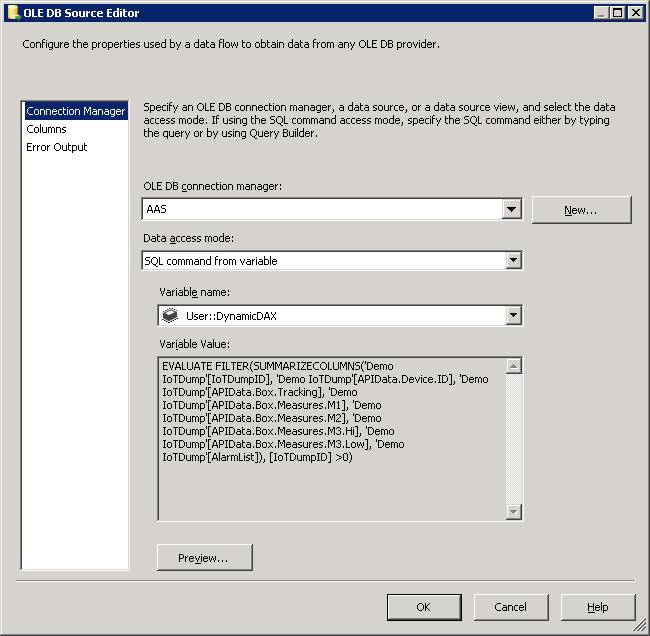Click the OLE DB Source Editor title icon
Screen dimensions: 650x636
[14, 13]
